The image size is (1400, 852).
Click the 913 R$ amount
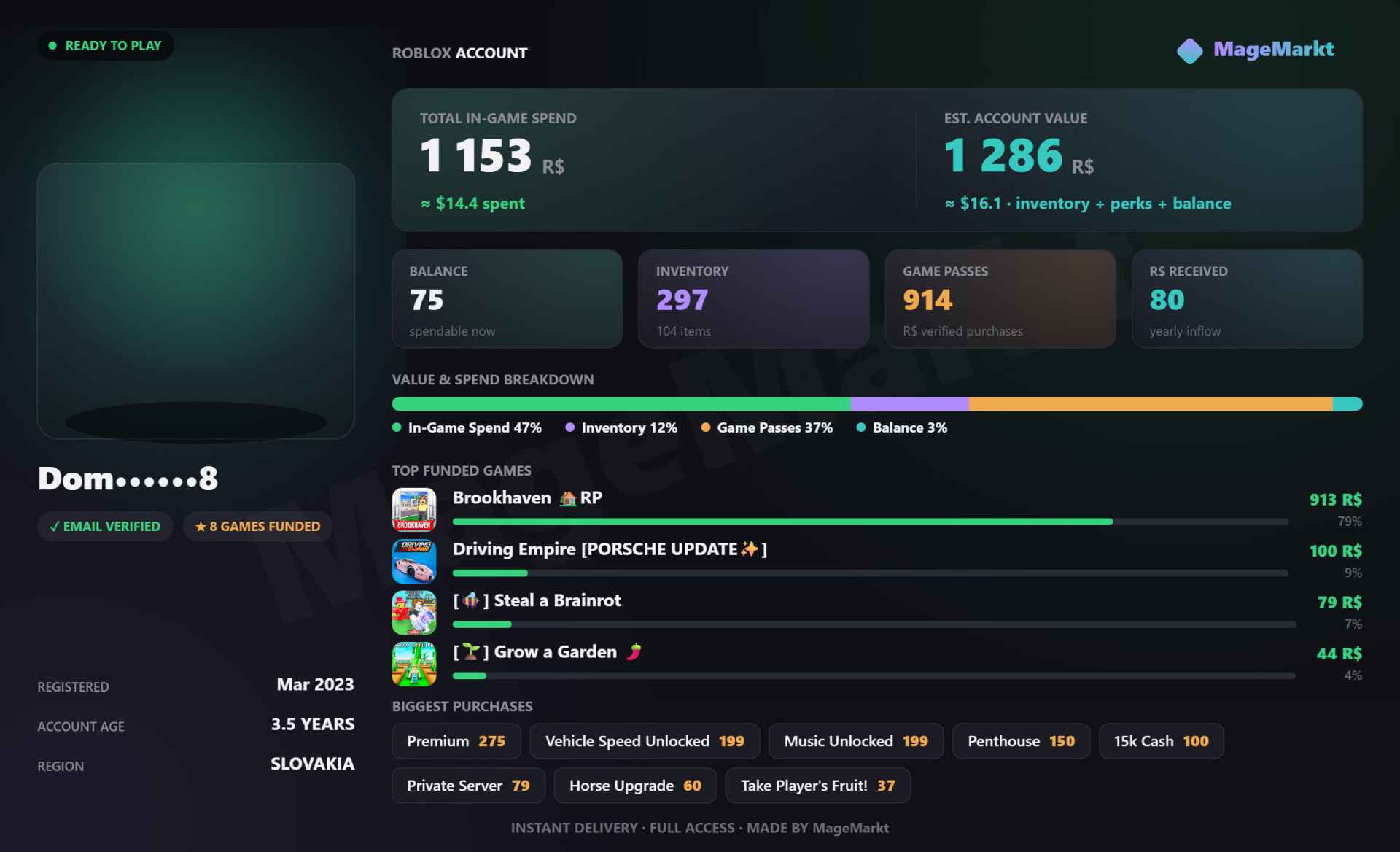click(1335, 500)
